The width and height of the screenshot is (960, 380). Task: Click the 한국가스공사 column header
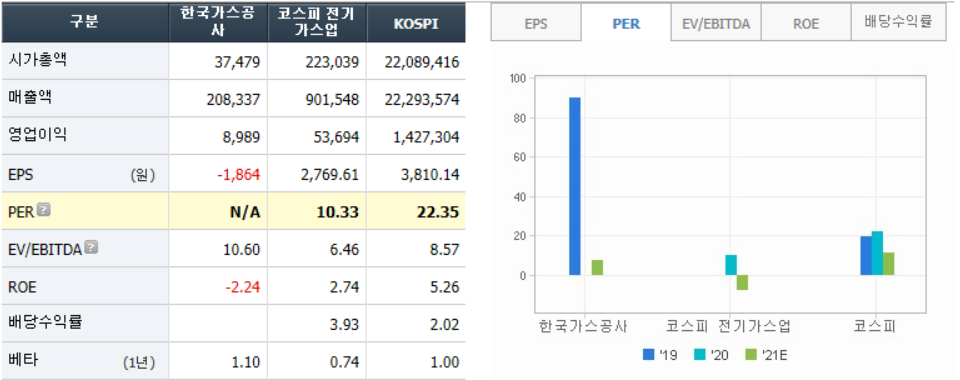(218, 21)
